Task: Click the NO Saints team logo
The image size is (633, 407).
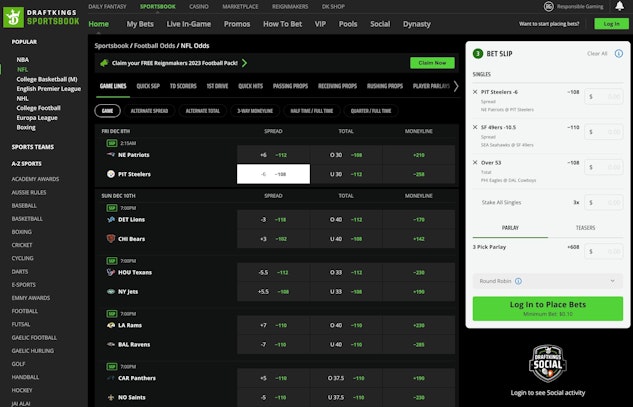Action: tap(111, 397)
